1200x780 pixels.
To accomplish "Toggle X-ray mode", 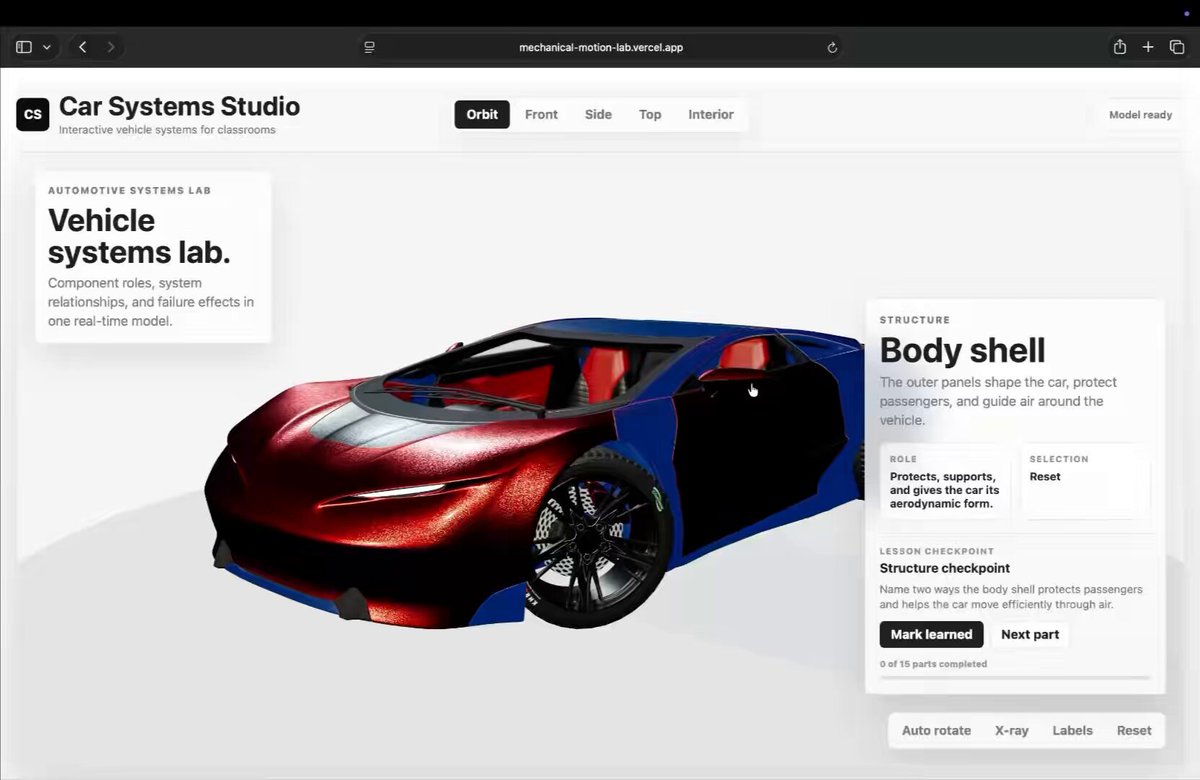I will tap(1012, 730).
